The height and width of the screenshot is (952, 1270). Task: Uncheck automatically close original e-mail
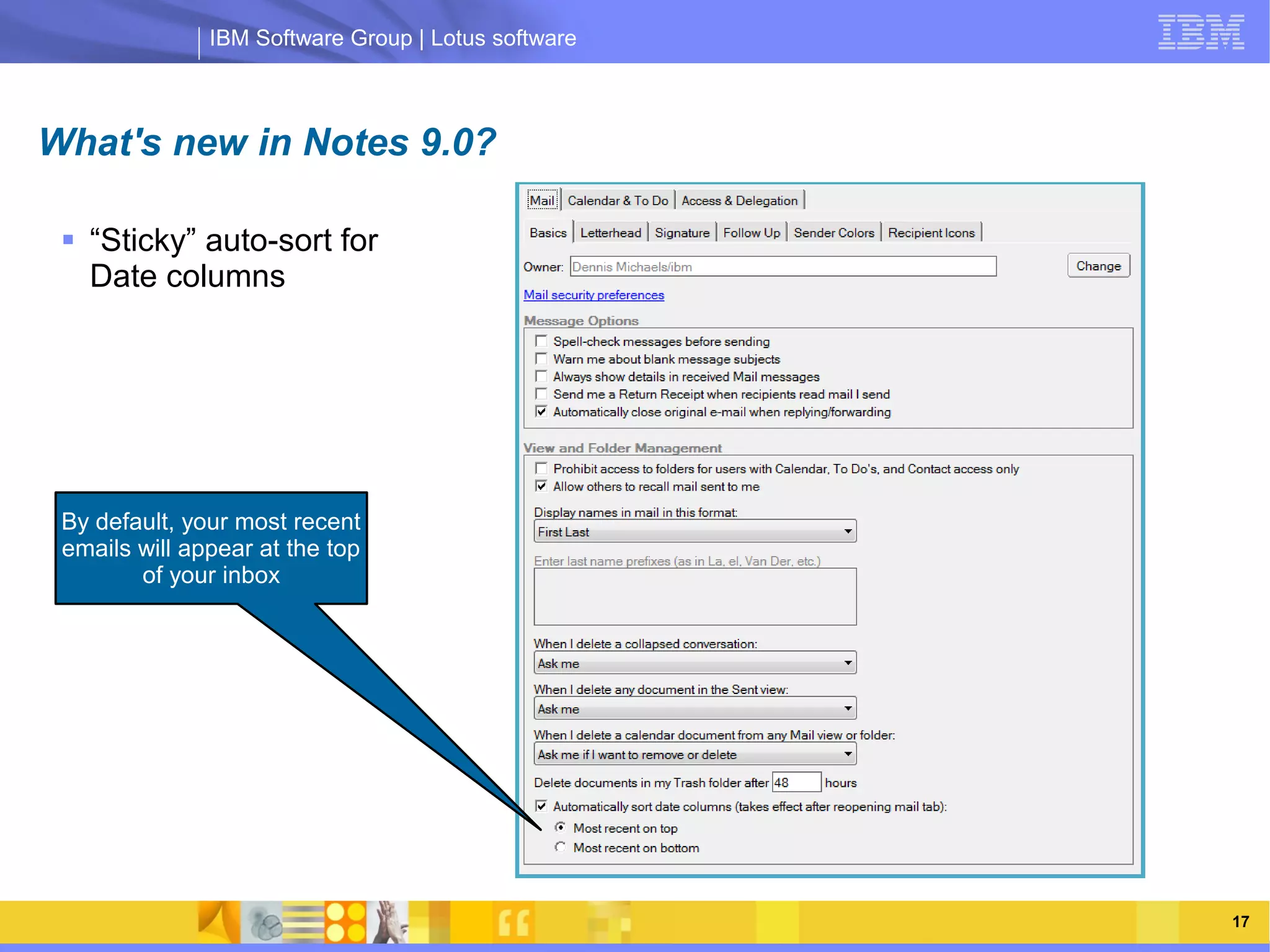(541, 412)
